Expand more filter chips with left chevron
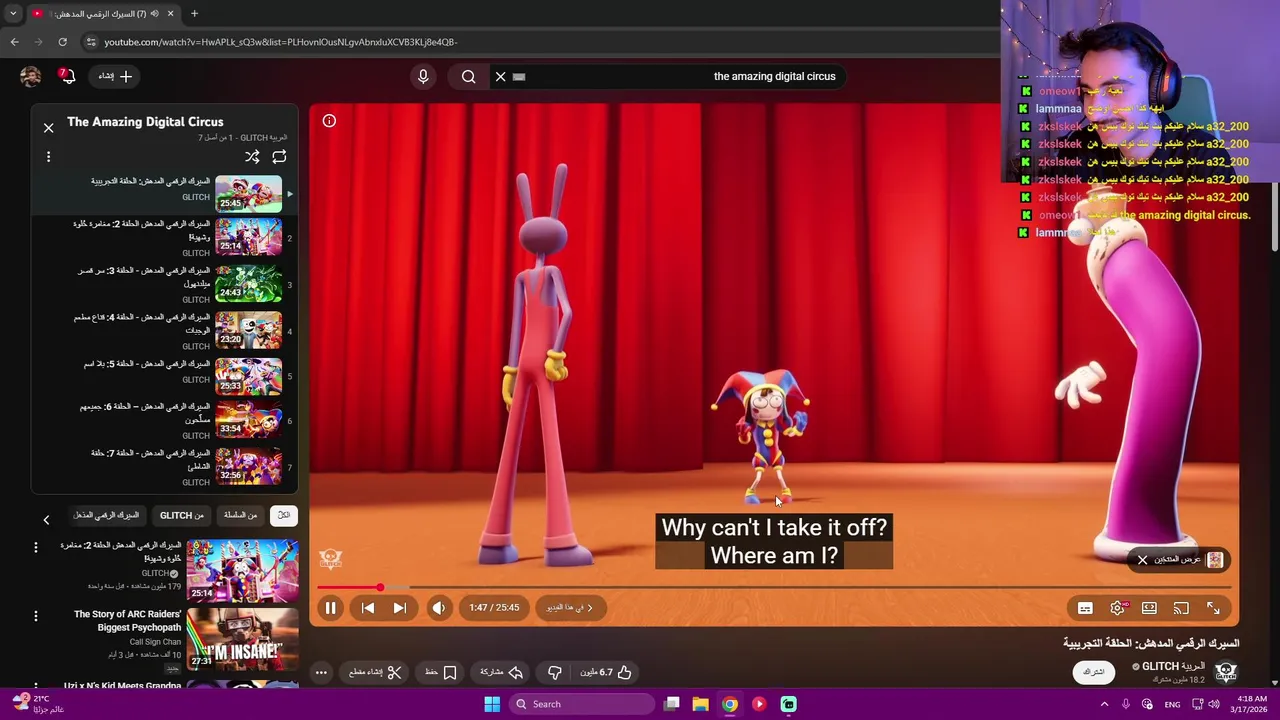Viewport: 1280px width, 720px height. [x=46, y=519]
